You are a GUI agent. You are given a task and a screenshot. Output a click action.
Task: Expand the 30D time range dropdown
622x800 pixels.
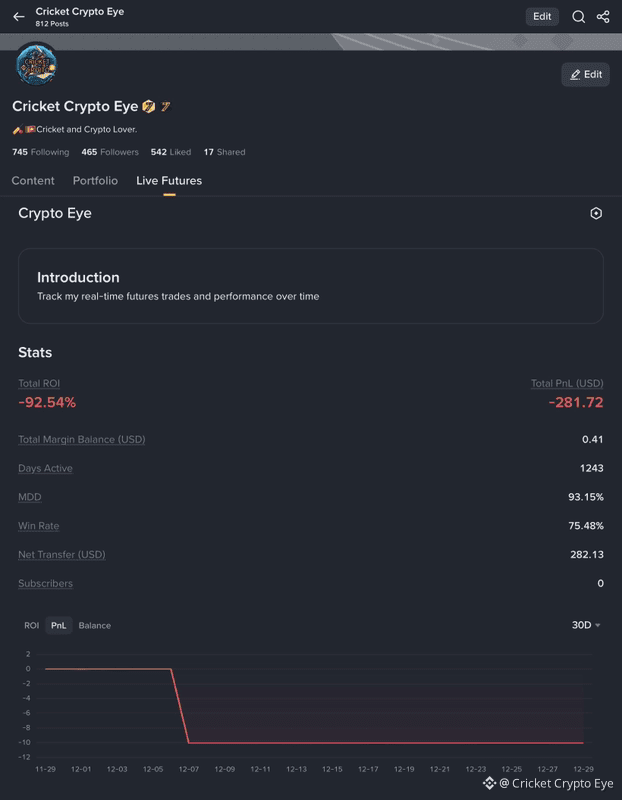point(586,626)
